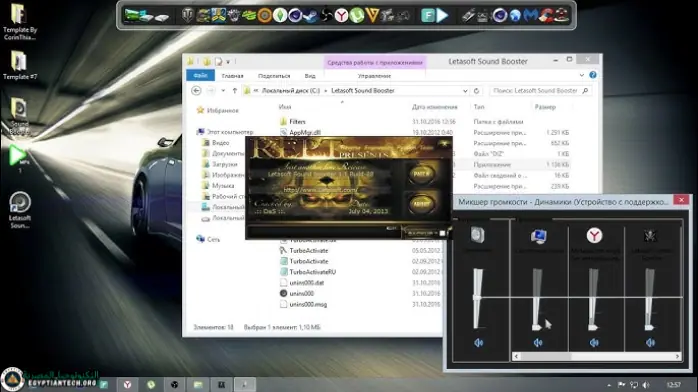
Task: Show hidden tray icons
Action: (609, 385)
